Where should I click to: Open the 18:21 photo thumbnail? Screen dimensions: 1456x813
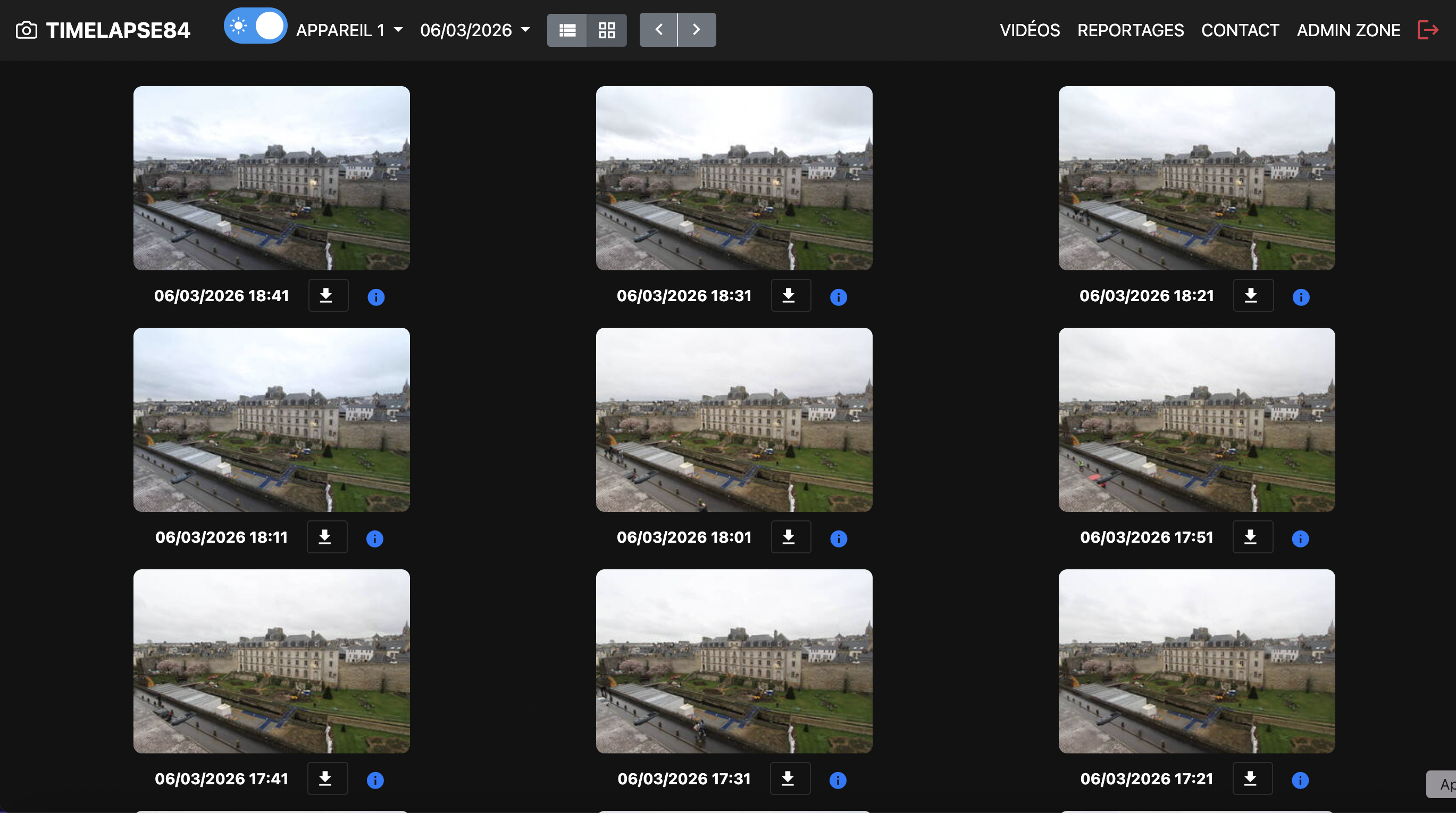tap(1196, 178)
